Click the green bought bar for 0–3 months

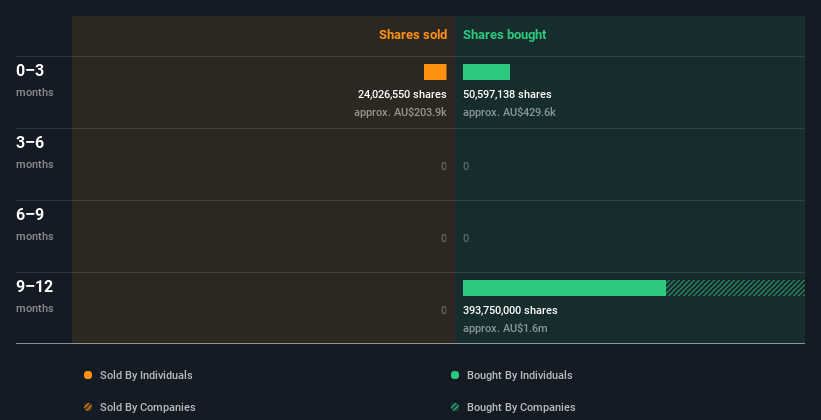point(486,72)
